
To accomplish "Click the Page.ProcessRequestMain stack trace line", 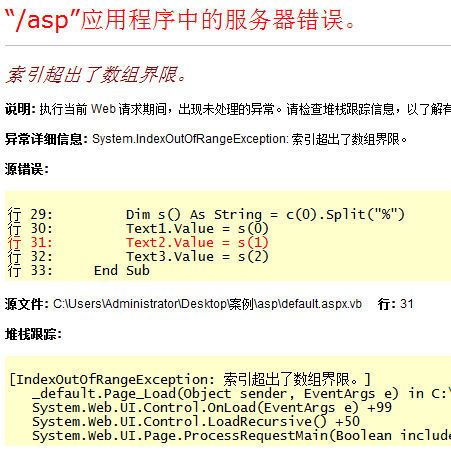I will pyautogui.click(x=241, y=436).
